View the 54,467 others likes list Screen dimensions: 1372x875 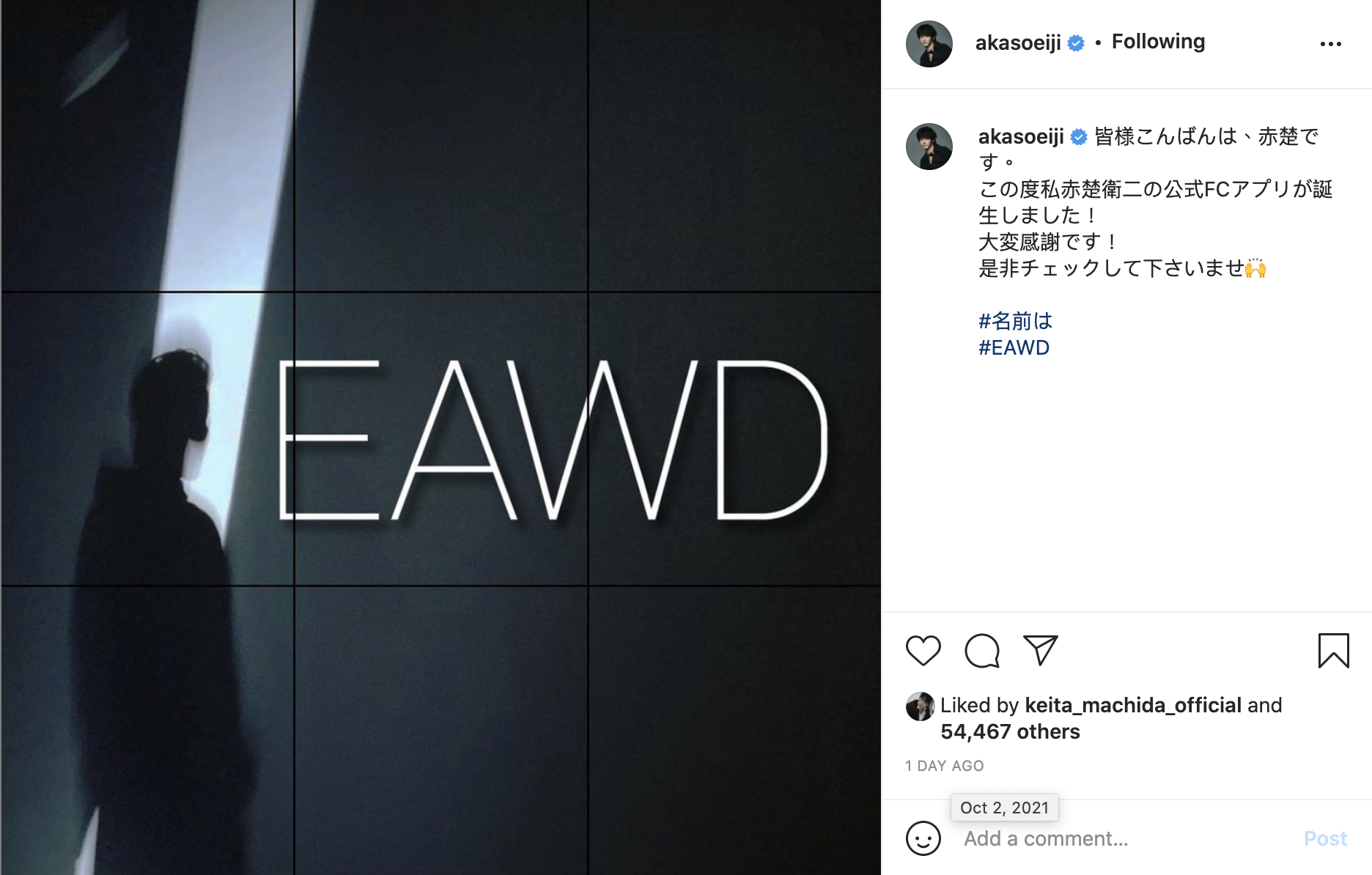pyautogui.click(x=1010, y=731)
